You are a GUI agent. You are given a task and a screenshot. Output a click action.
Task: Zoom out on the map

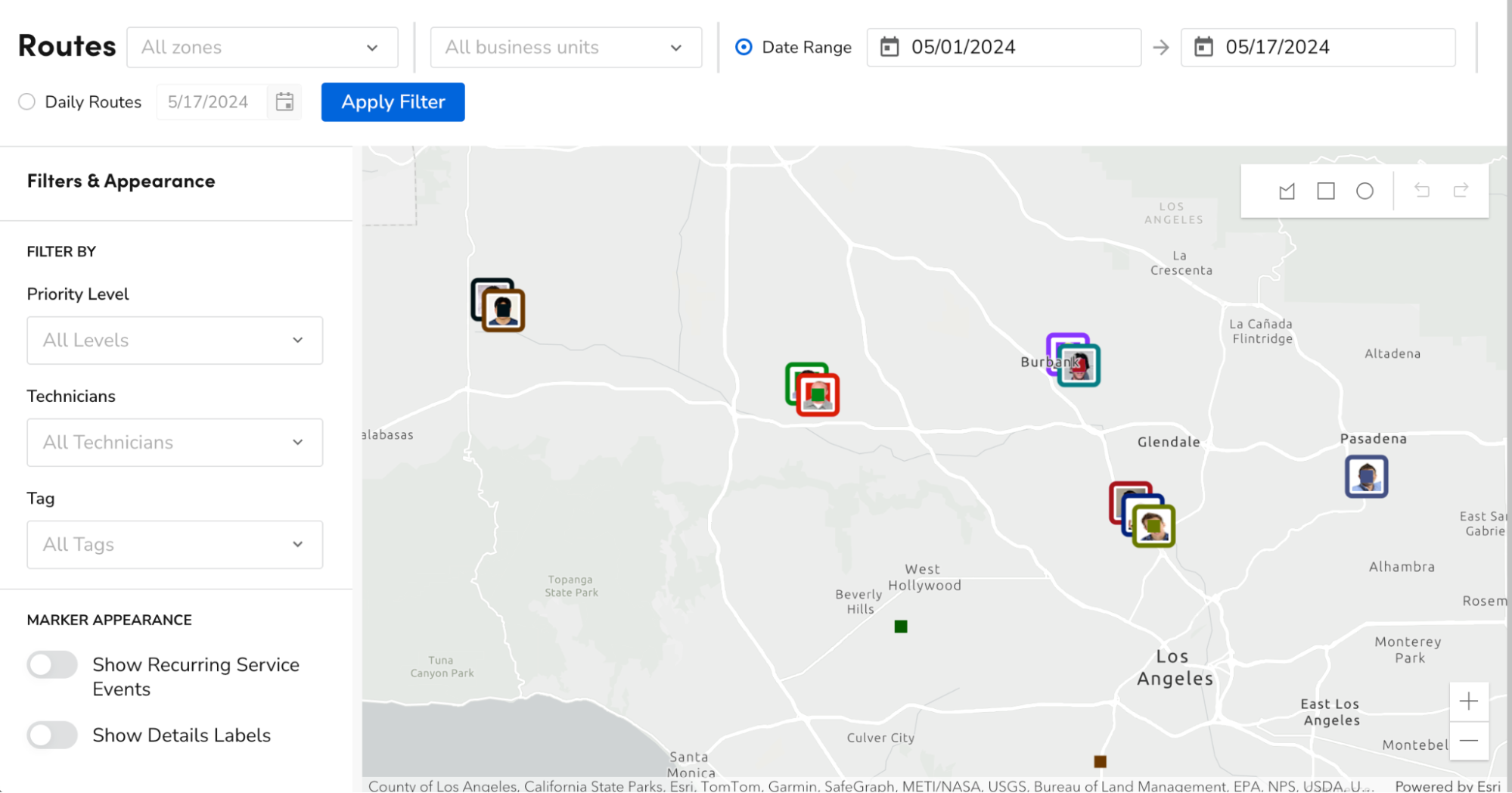click(x=1469, y=741)
